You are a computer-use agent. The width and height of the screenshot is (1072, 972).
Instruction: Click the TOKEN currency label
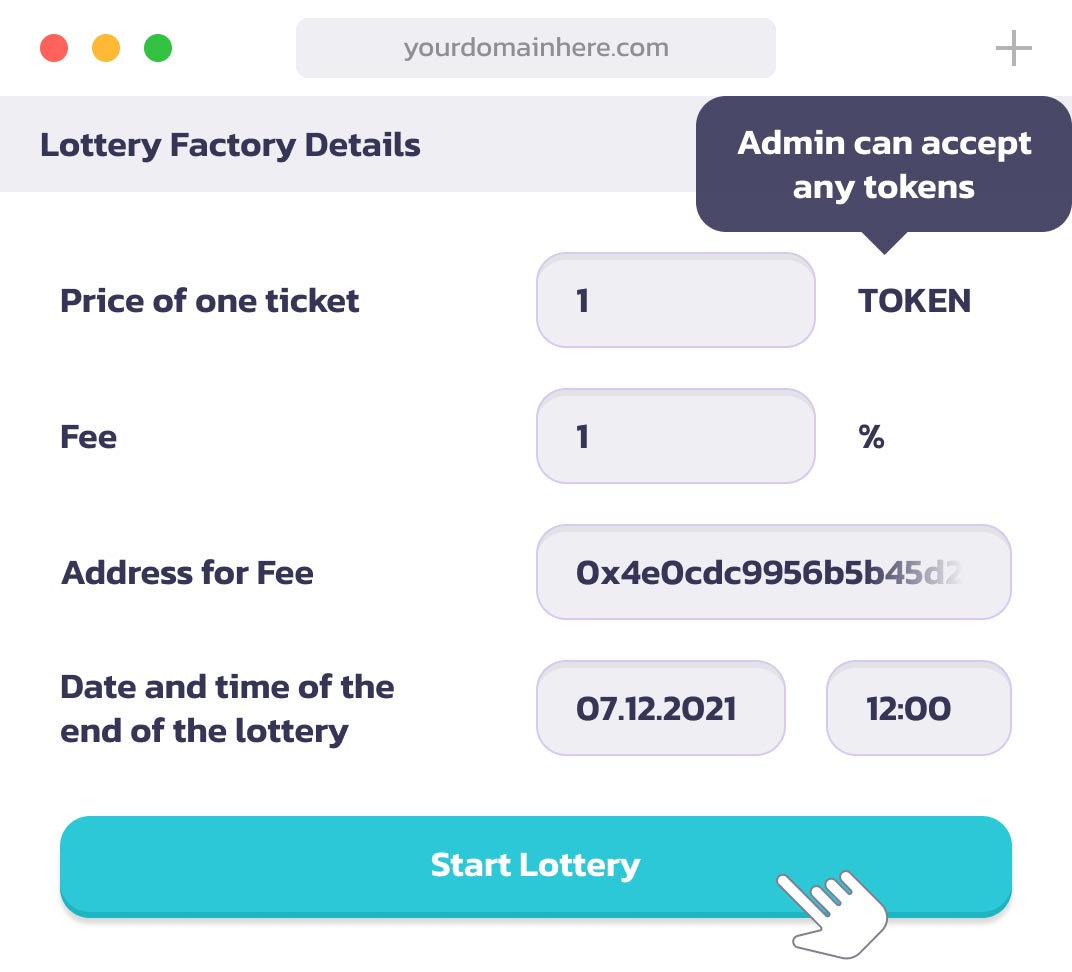pos(914,301)
